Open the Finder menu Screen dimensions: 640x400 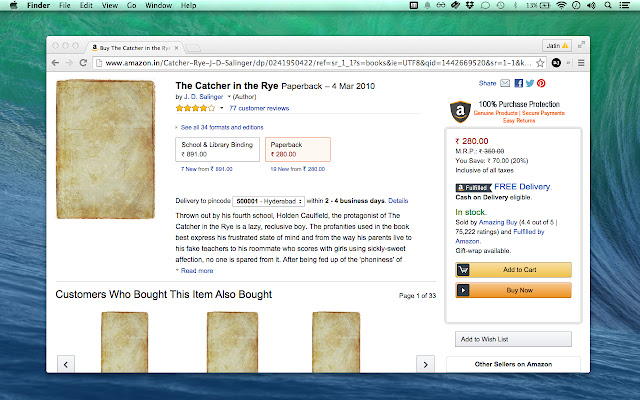pos(38,5)
